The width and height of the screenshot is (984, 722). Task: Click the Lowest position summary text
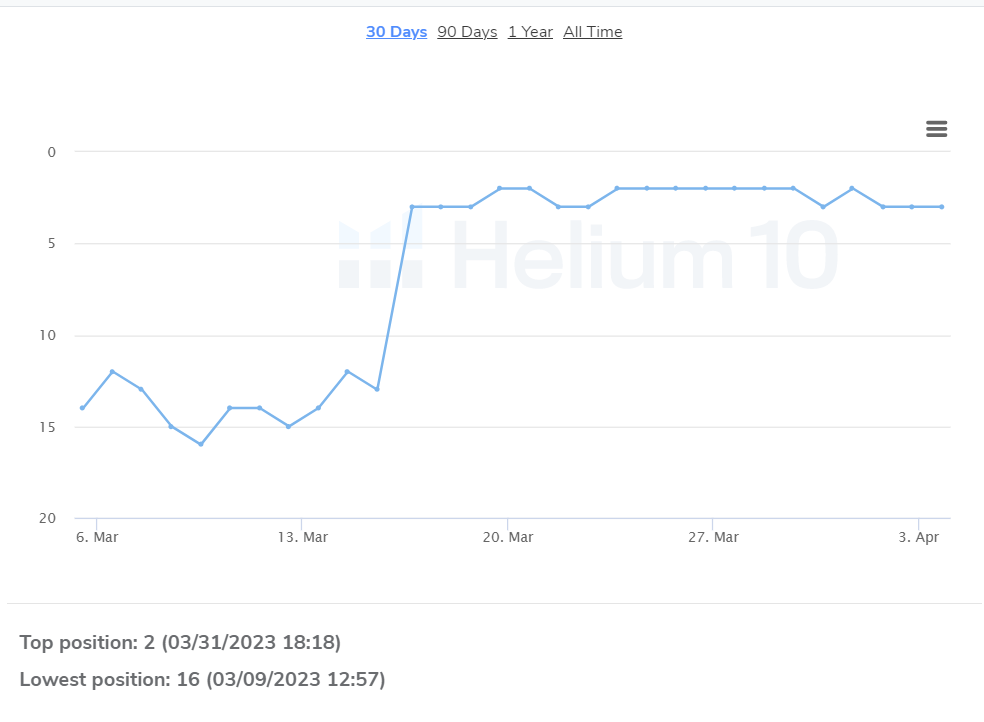click(x=202, y=679)
